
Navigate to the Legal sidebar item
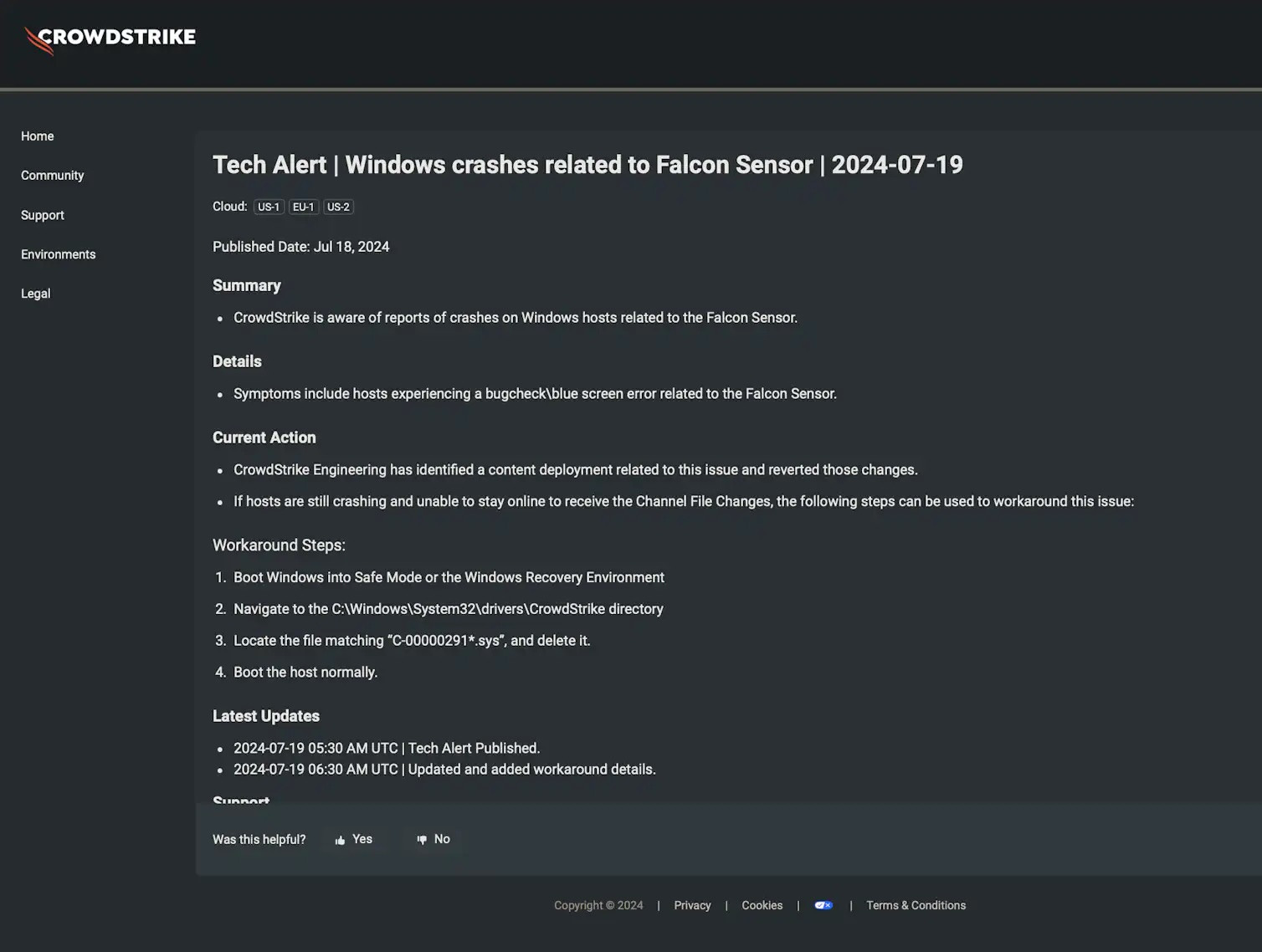tap(36, 294)
